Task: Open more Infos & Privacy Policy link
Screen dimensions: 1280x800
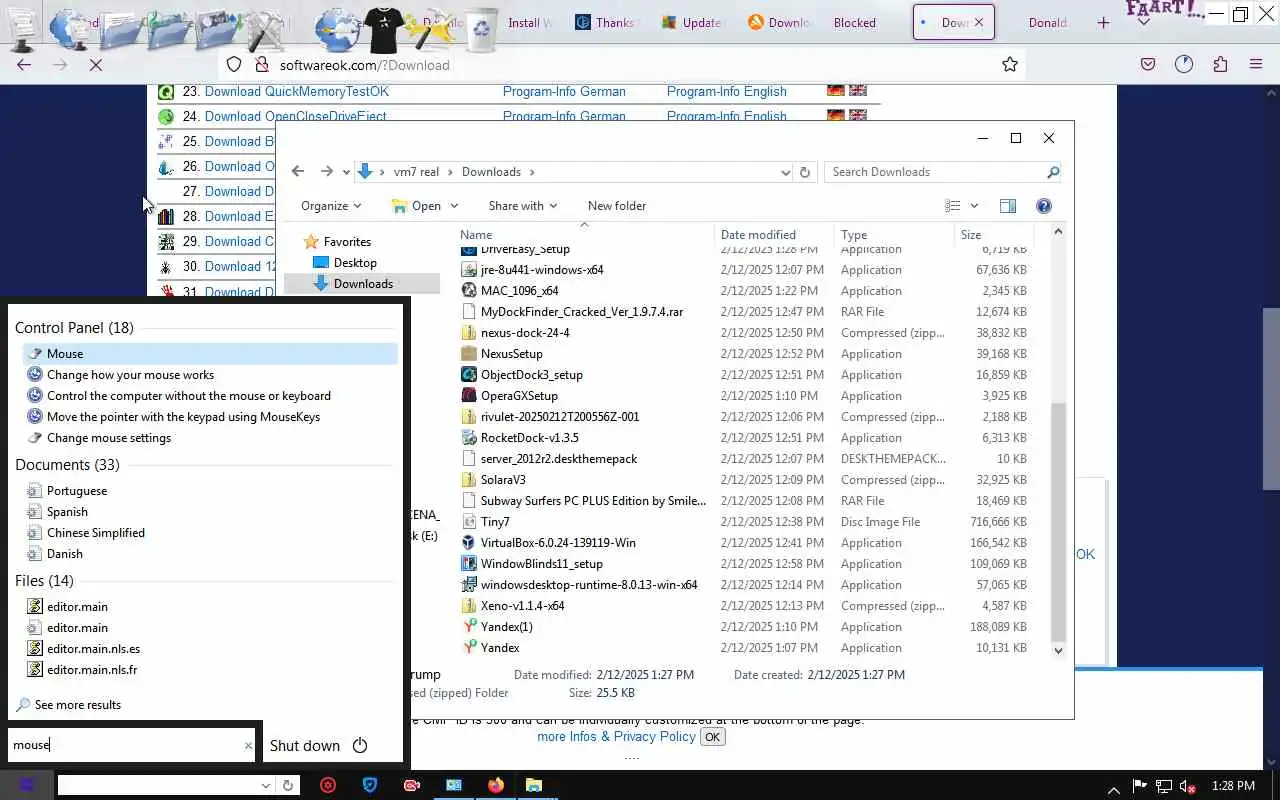Action: [x=616, y=736]
